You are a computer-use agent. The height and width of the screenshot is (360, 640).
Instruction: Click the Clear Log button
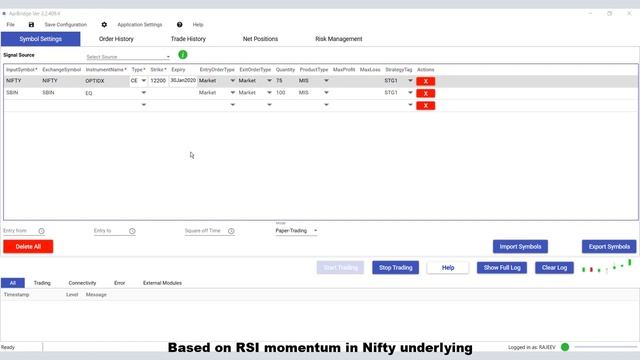point(554,268)
